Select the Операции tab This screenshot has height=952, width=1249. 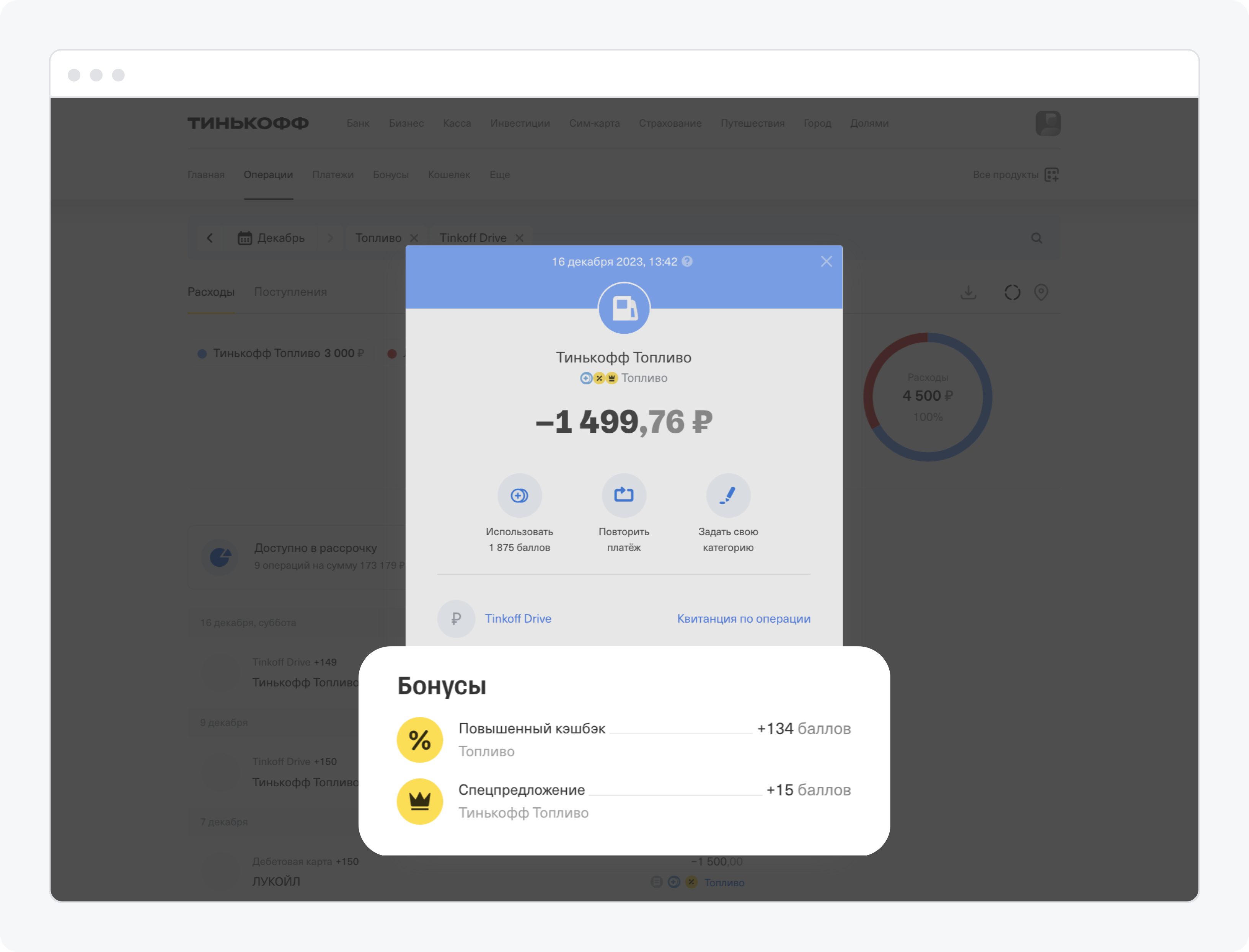click(x=268, y=174)
